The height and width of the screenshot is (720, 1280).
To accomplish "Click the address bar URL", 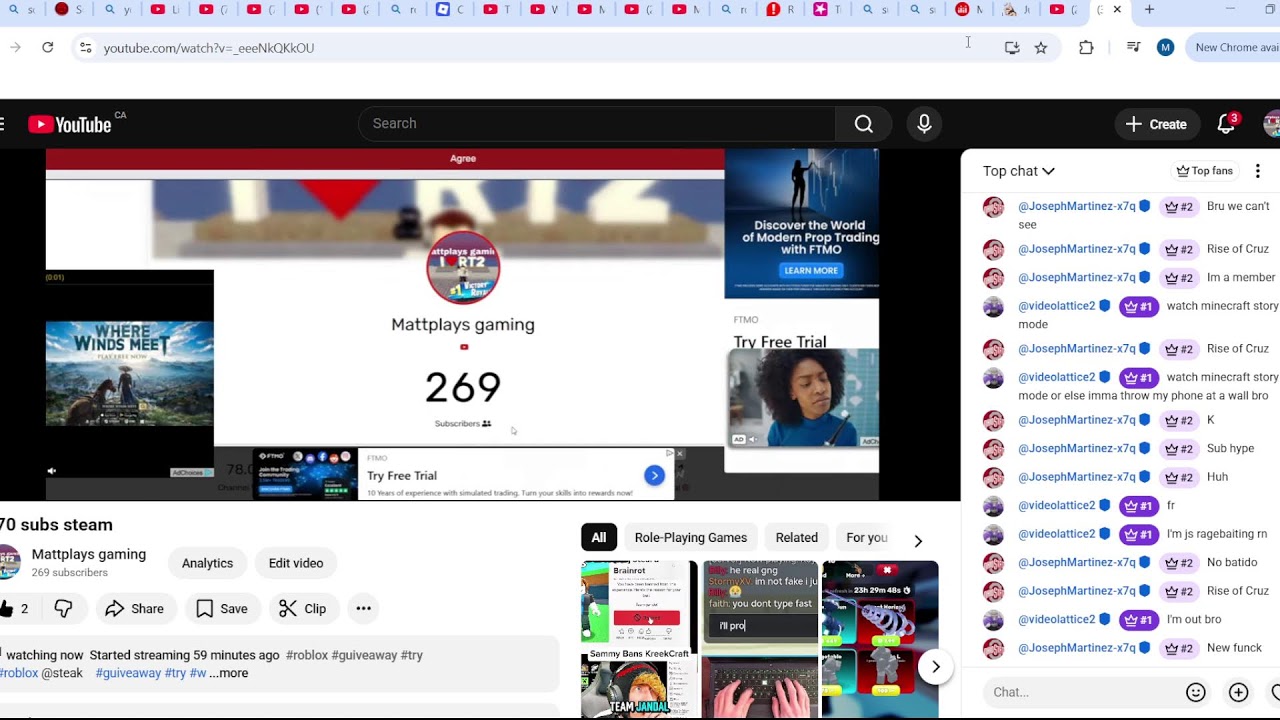I will click(209, 47).
